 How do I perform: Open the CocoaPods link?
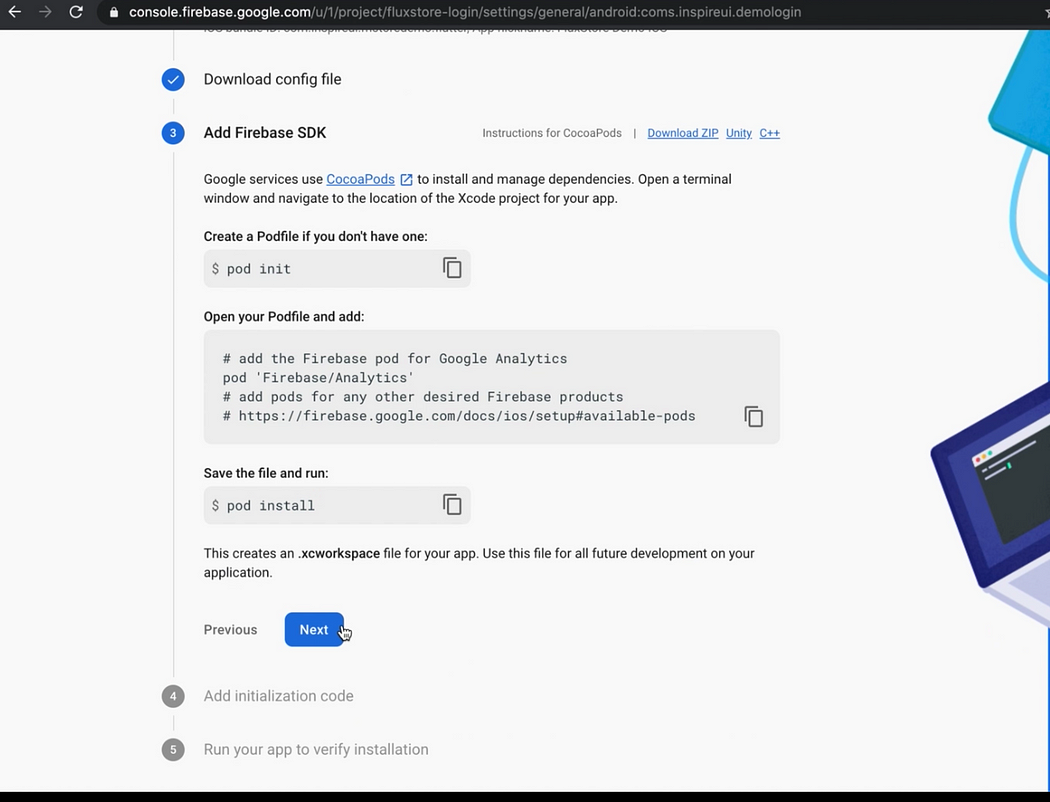[360, 179]
